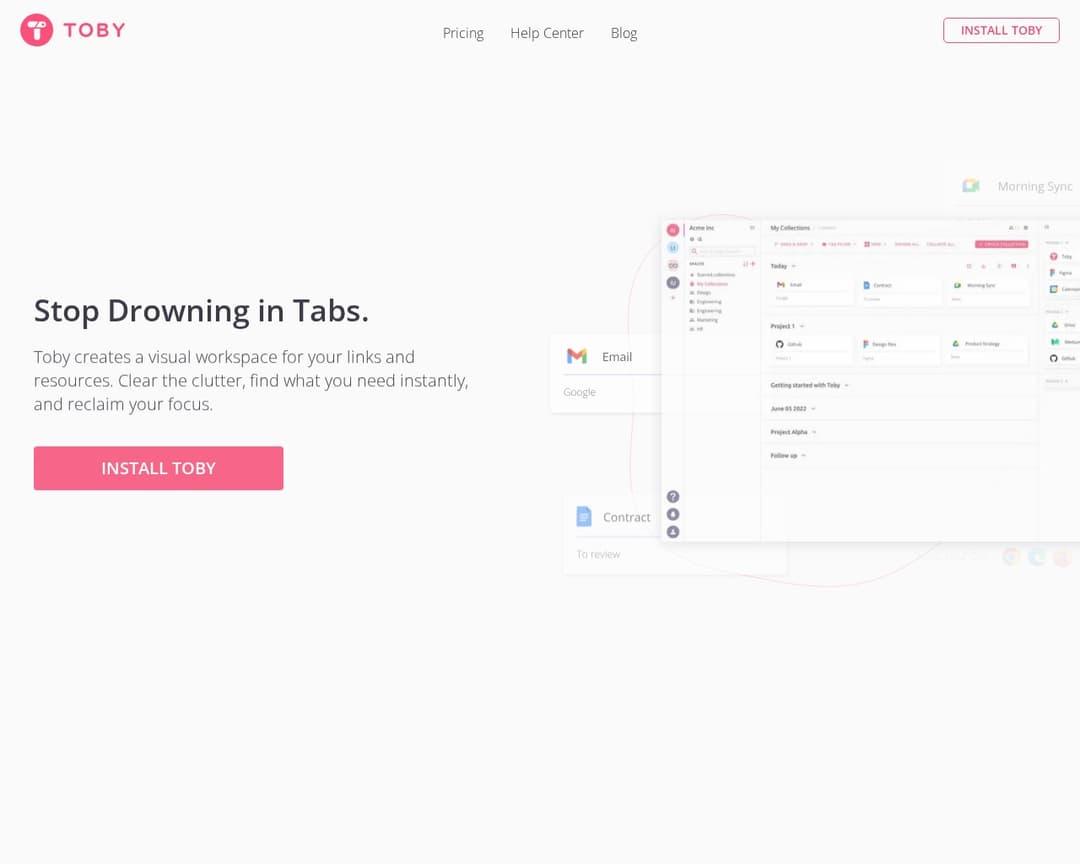Click the 'Acme Inc' organization name
Viewport: 1080px width, 864px height.
pyautogui.click(x=702, y=228)
